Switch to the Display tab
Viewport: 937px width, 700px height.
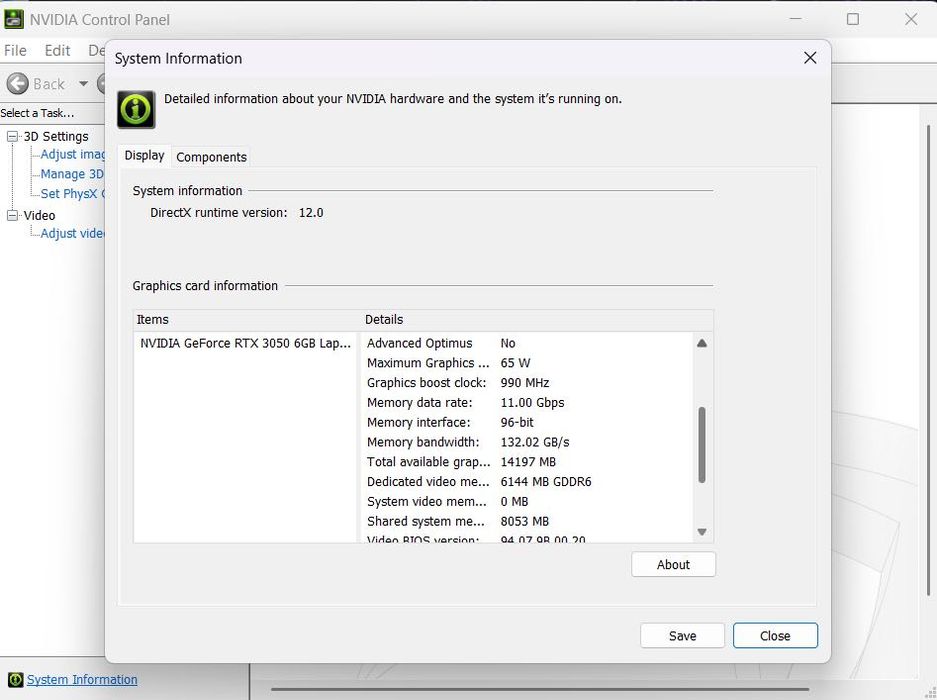tap(145, 155)
